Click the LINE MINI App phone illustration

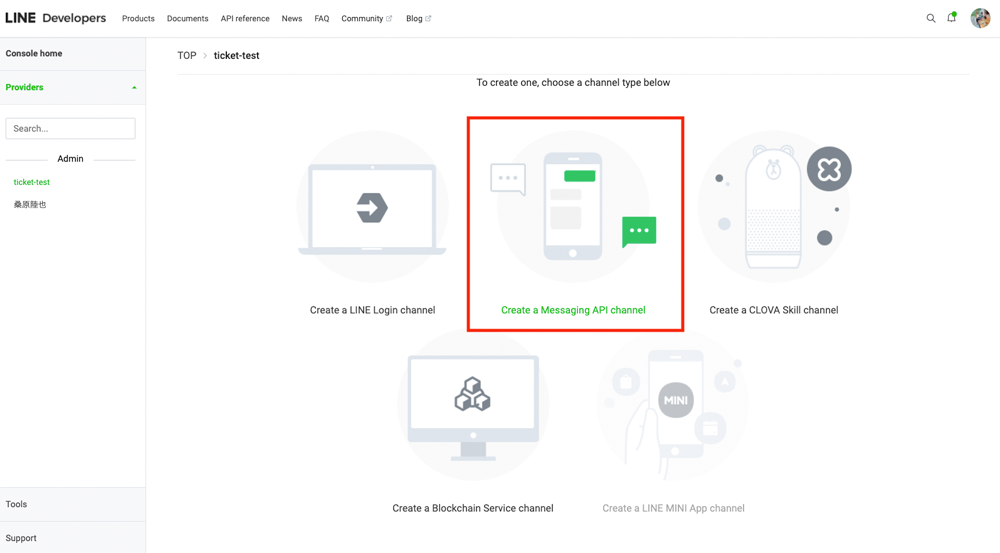(x=673, y=405)
